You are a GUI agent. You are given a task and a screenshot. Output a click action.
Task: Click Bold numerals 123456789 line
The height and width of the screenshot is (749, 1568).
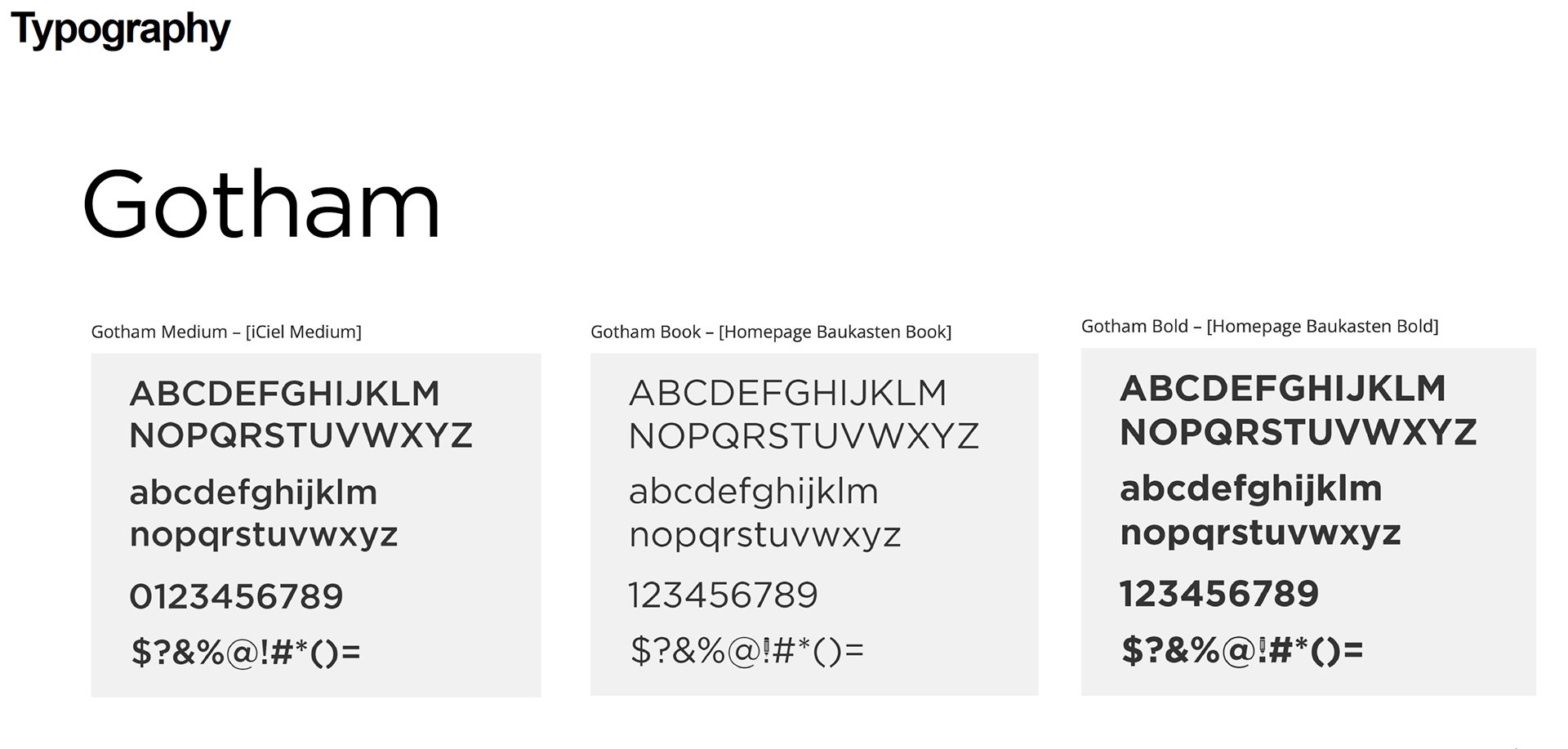coord(1219,594)
